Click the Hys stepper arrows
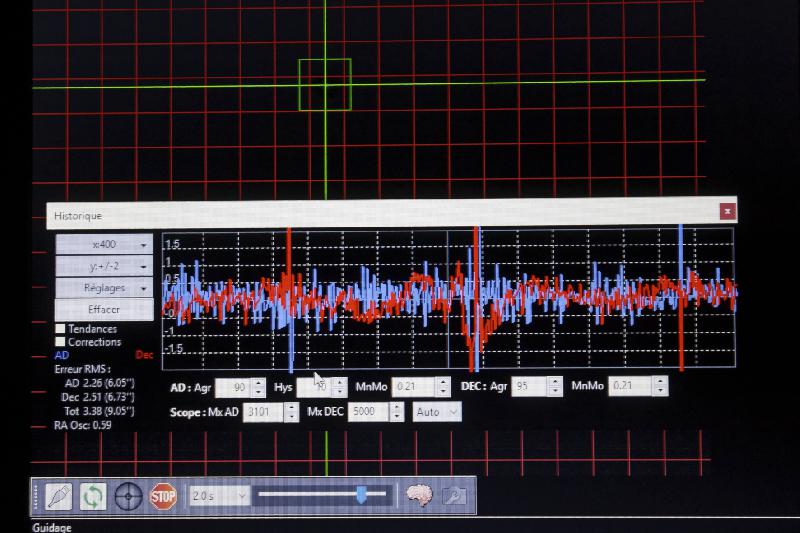800x533 pixels. 340,388
